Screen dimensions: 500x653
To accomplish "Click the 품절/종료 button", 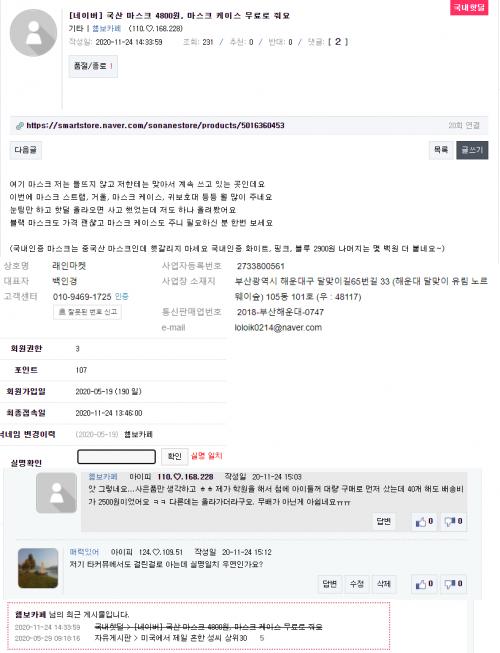I will (93, 66).
